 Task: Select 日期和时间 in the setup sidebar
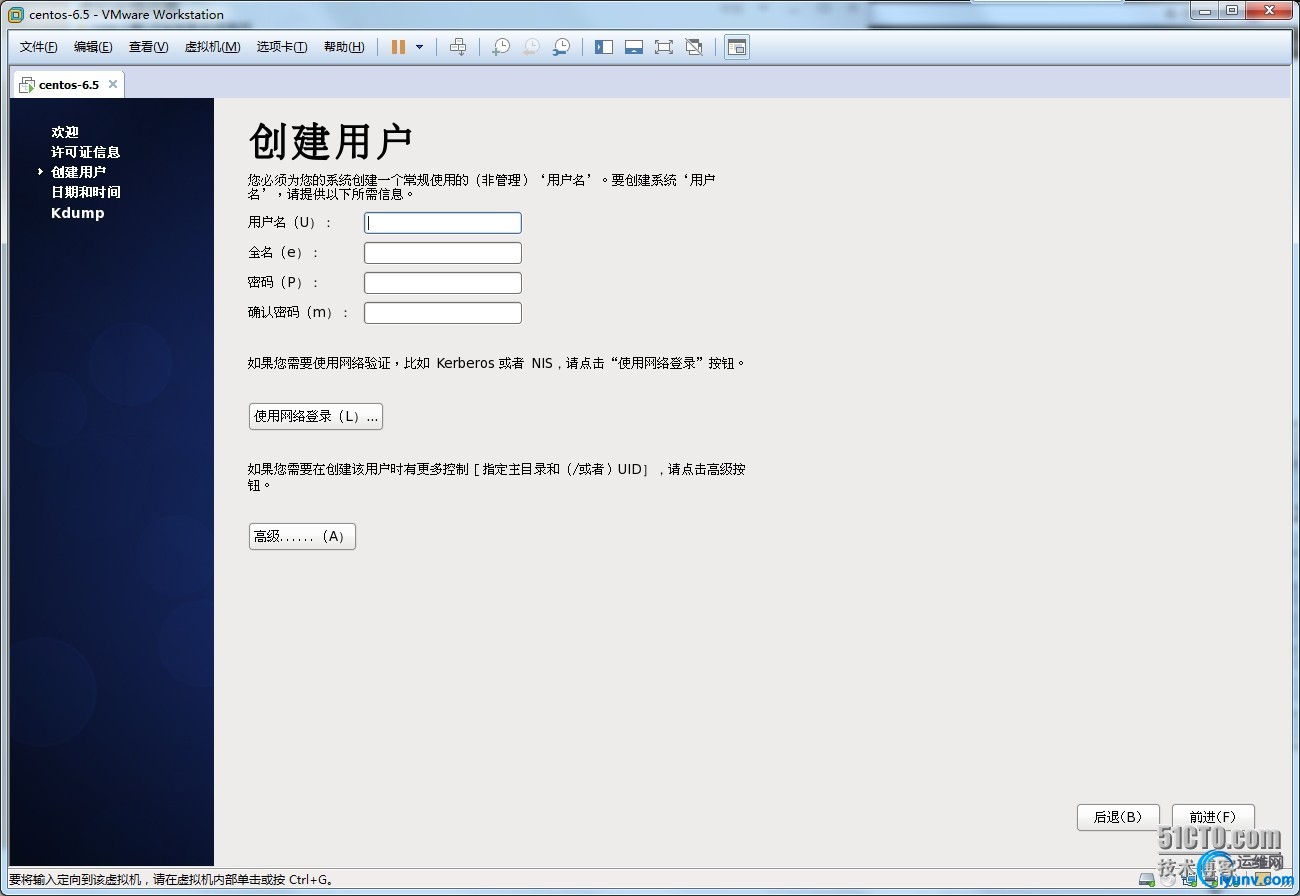85,192
